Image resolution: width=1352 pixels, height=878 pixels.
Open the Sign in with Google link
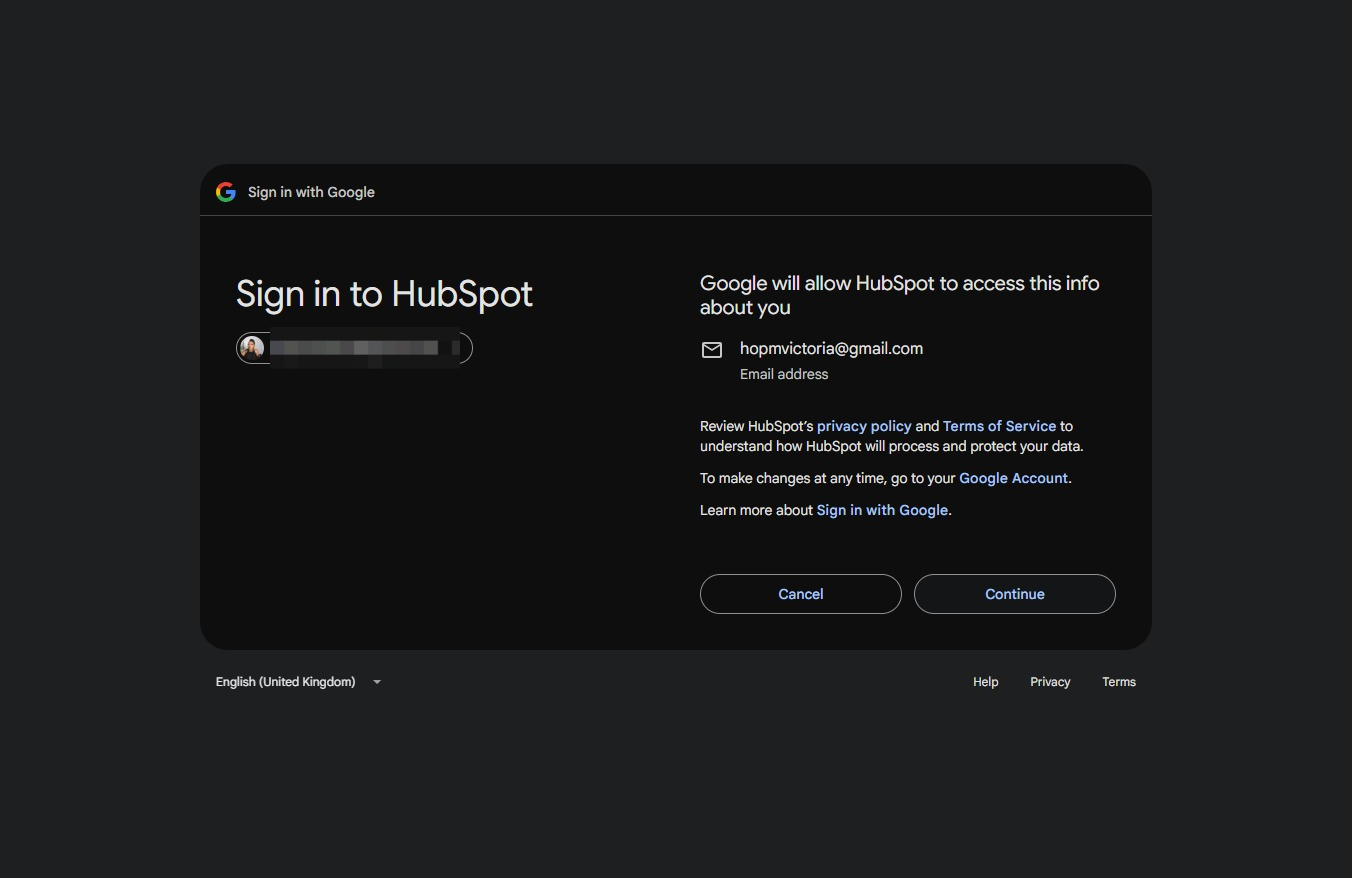(882, 510)
